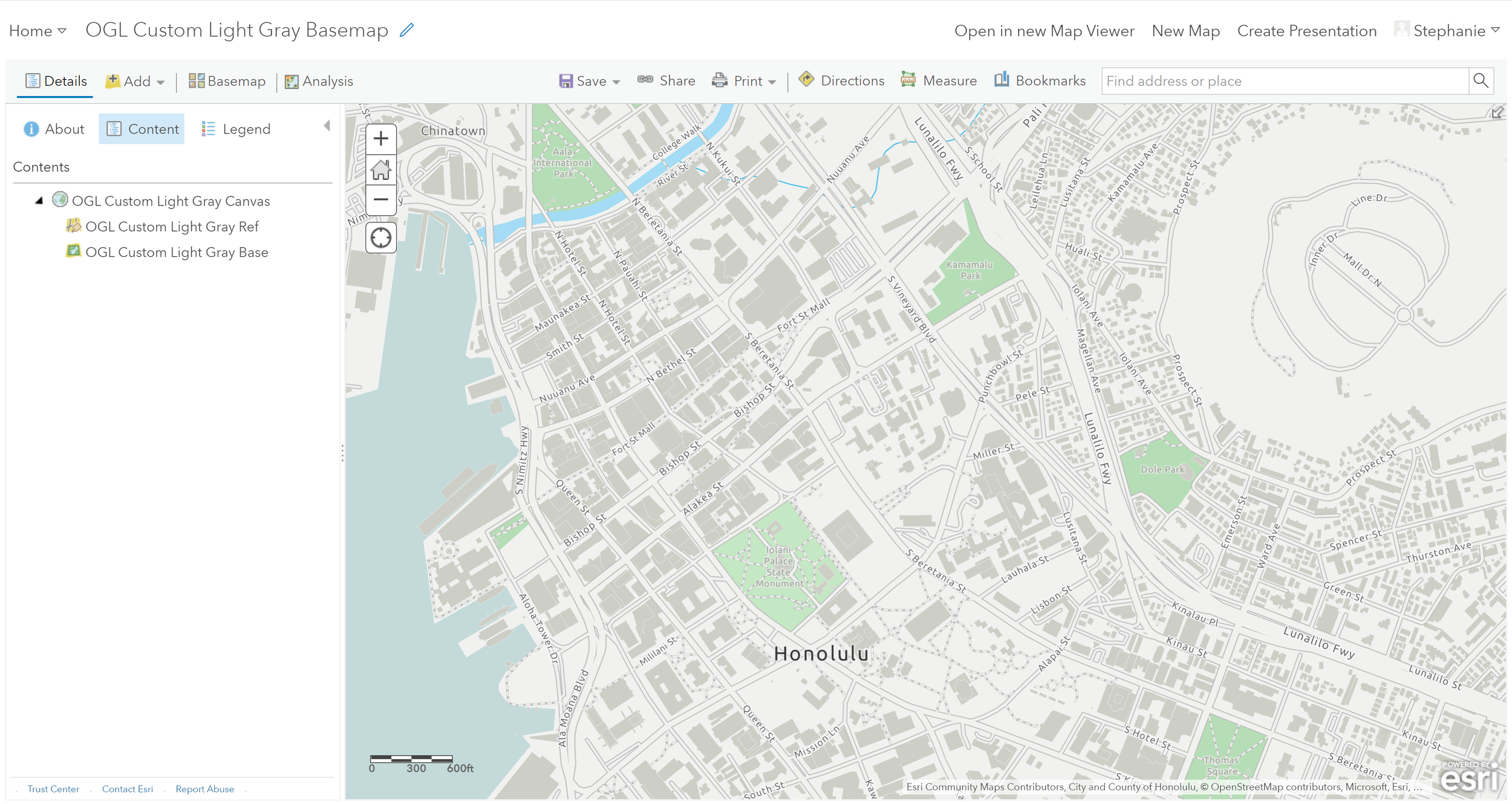The width and height of the screenshot is (1512, 804).
Task: Collapse the side panel with the arrow
Action: pos(327,126)
